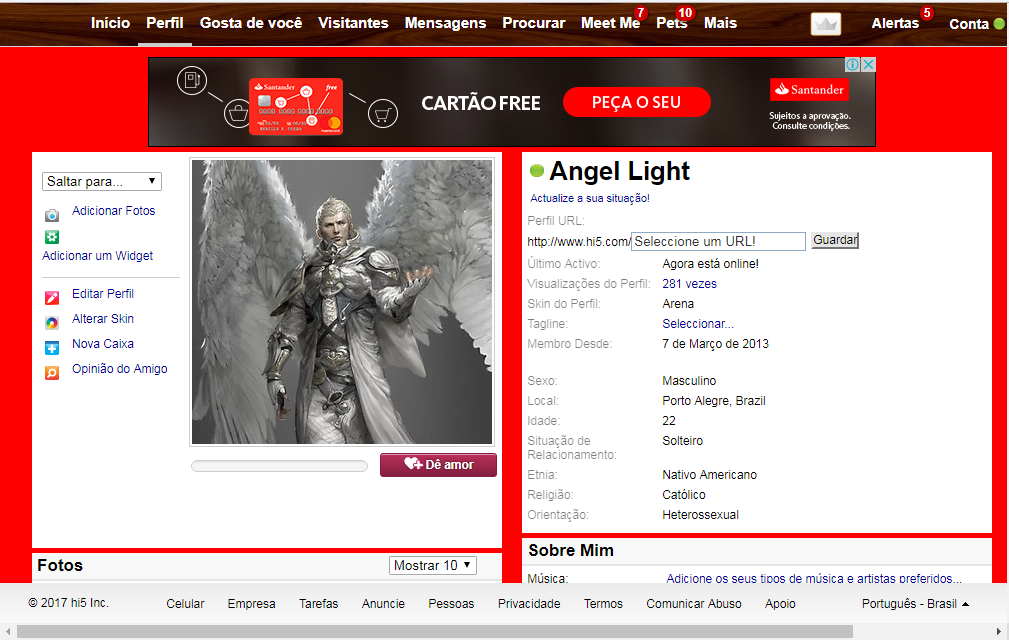The height and width of the screenshot is (640, 1009).
Task: Open the Meet Me tab
Action: click(x=610, y=23)
